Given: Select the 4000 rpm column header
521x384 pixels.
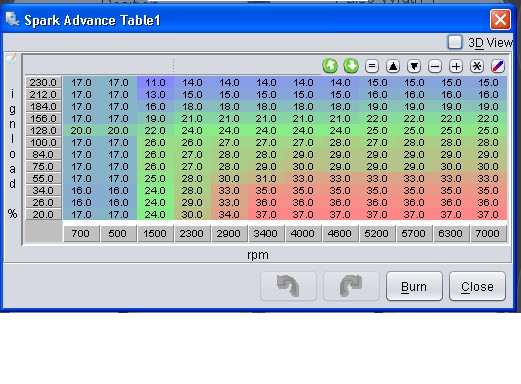Looking at the screenshot, I should coord(303,233).
